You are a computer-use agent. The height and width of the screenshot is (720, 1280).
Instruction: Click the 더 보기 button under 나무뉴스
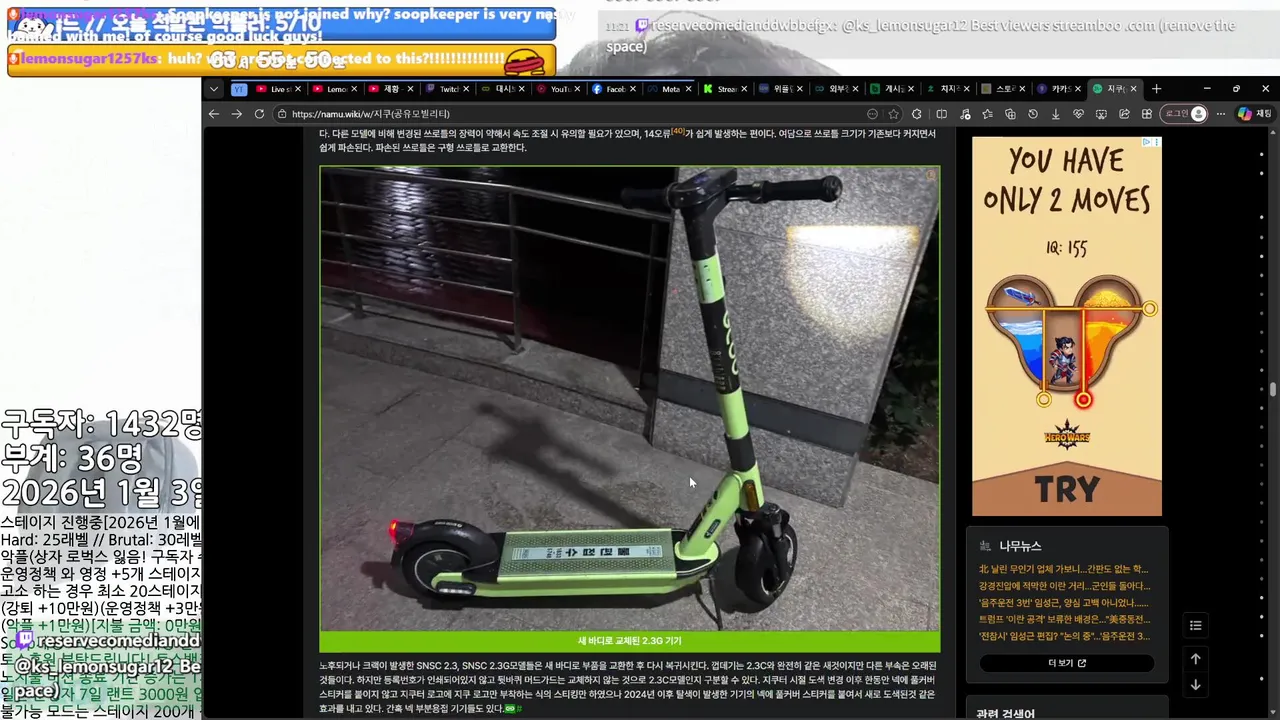[x=1067, y=663]
